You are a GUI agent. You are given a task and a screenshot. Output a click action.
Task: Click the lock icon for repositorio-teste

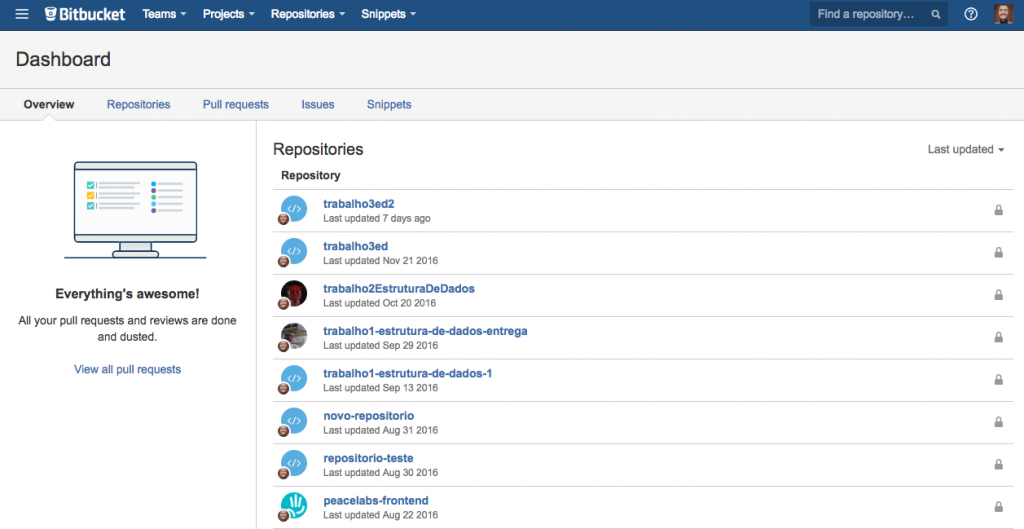click(x=998, y=464)
